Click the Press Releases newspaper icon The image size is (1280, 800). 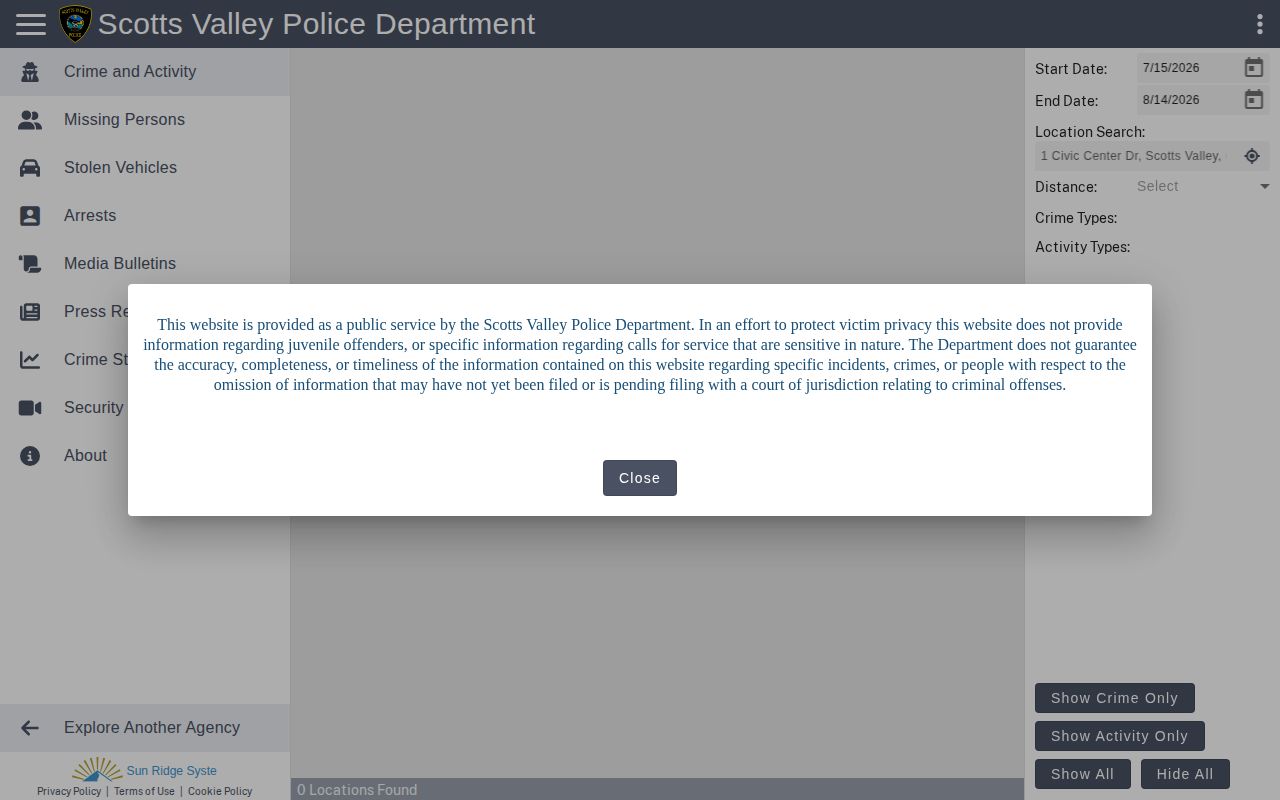[x=30, y=312]
